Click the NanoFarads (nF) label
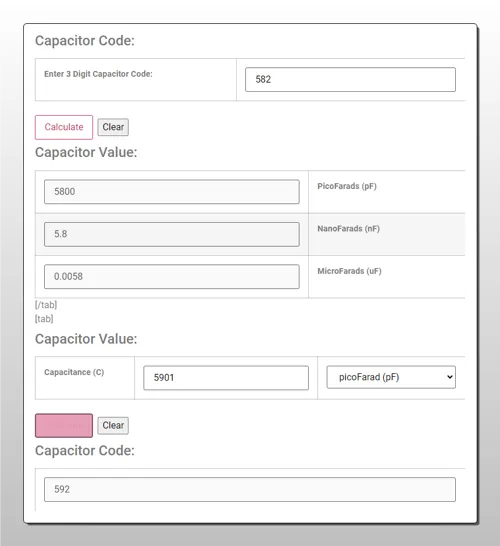 (x=348, y=228)
